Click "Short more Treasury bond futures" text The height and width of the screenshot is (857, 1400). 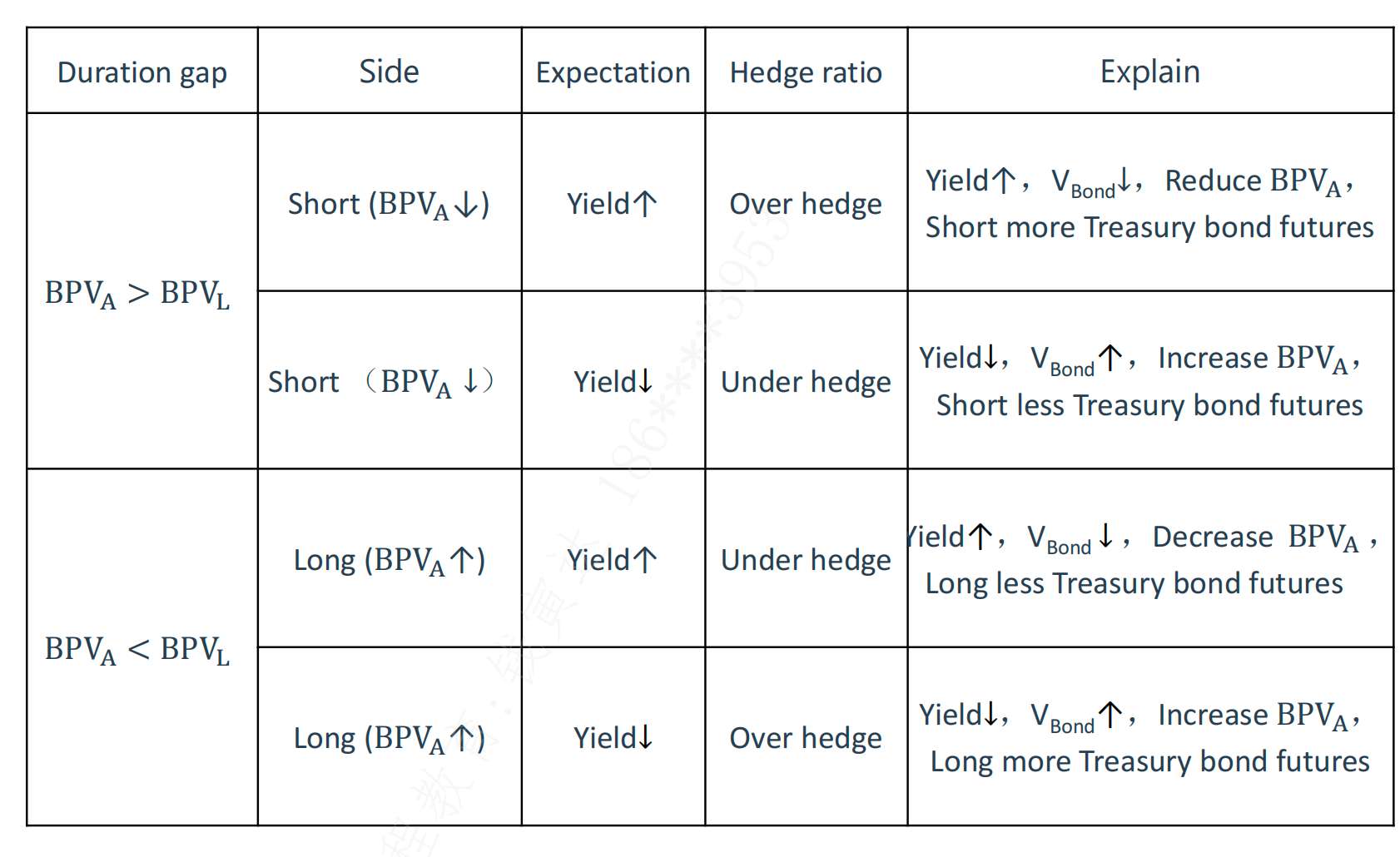[x=1149, y=227]
